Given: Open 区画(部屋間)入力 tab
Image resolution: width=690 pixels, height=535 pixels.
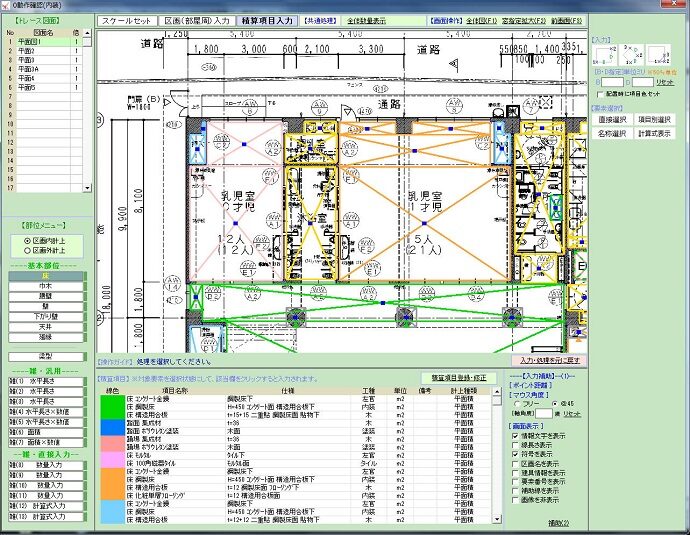Looking at the screenshot, I should click(x=196, y=20).
